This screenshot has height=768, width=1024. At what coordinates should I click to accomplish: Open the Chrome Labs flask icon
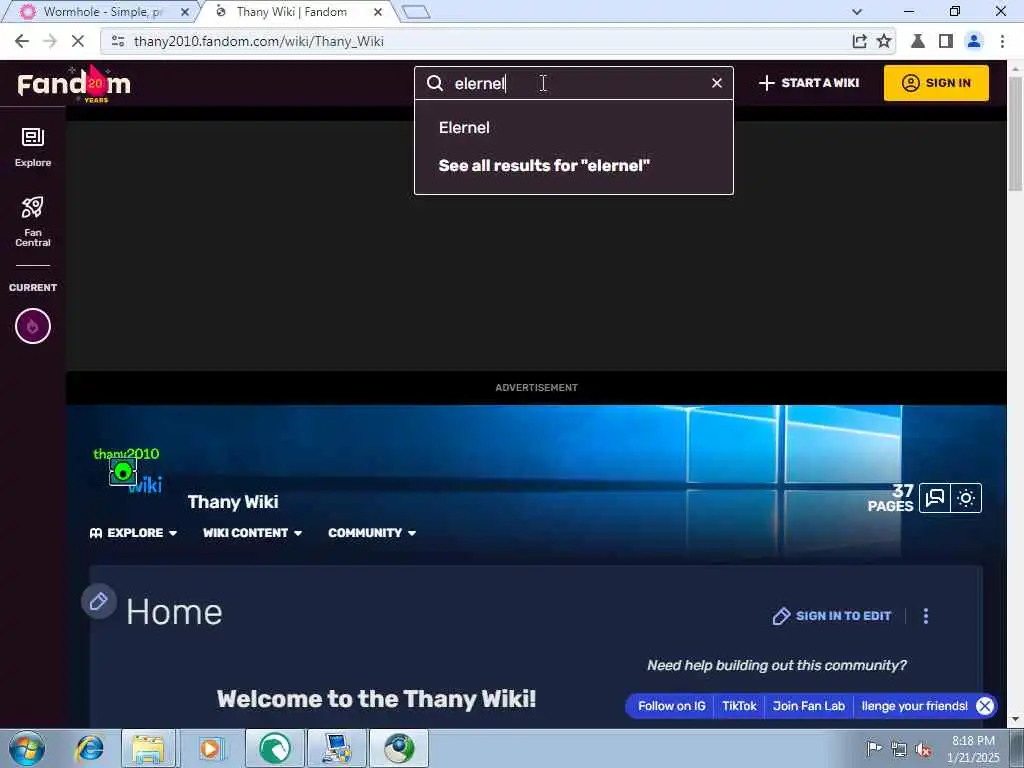918,41
